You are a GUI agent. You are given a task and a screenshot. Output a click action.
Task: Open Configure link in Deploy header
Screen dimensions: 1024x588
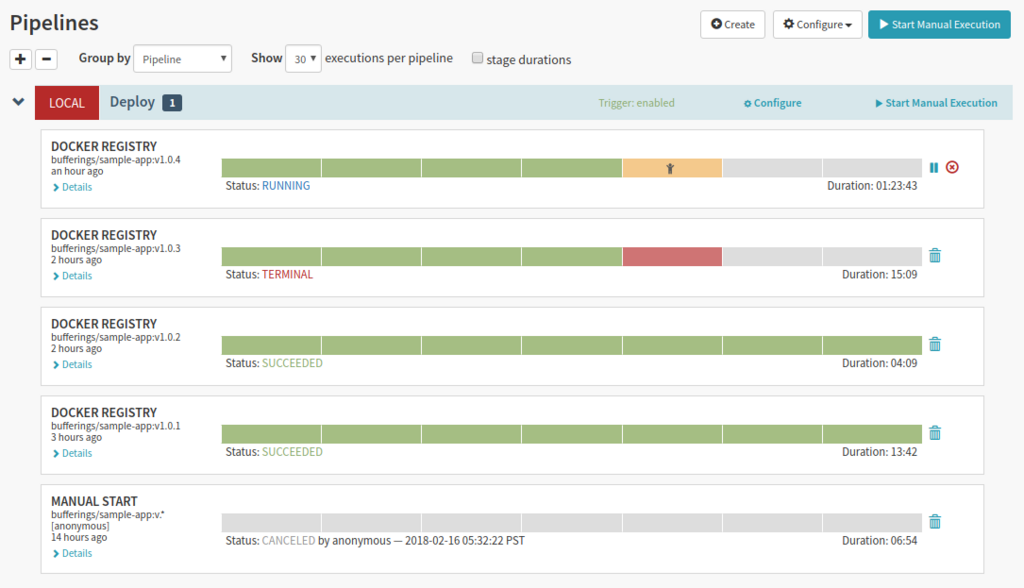tap(773, 103)
